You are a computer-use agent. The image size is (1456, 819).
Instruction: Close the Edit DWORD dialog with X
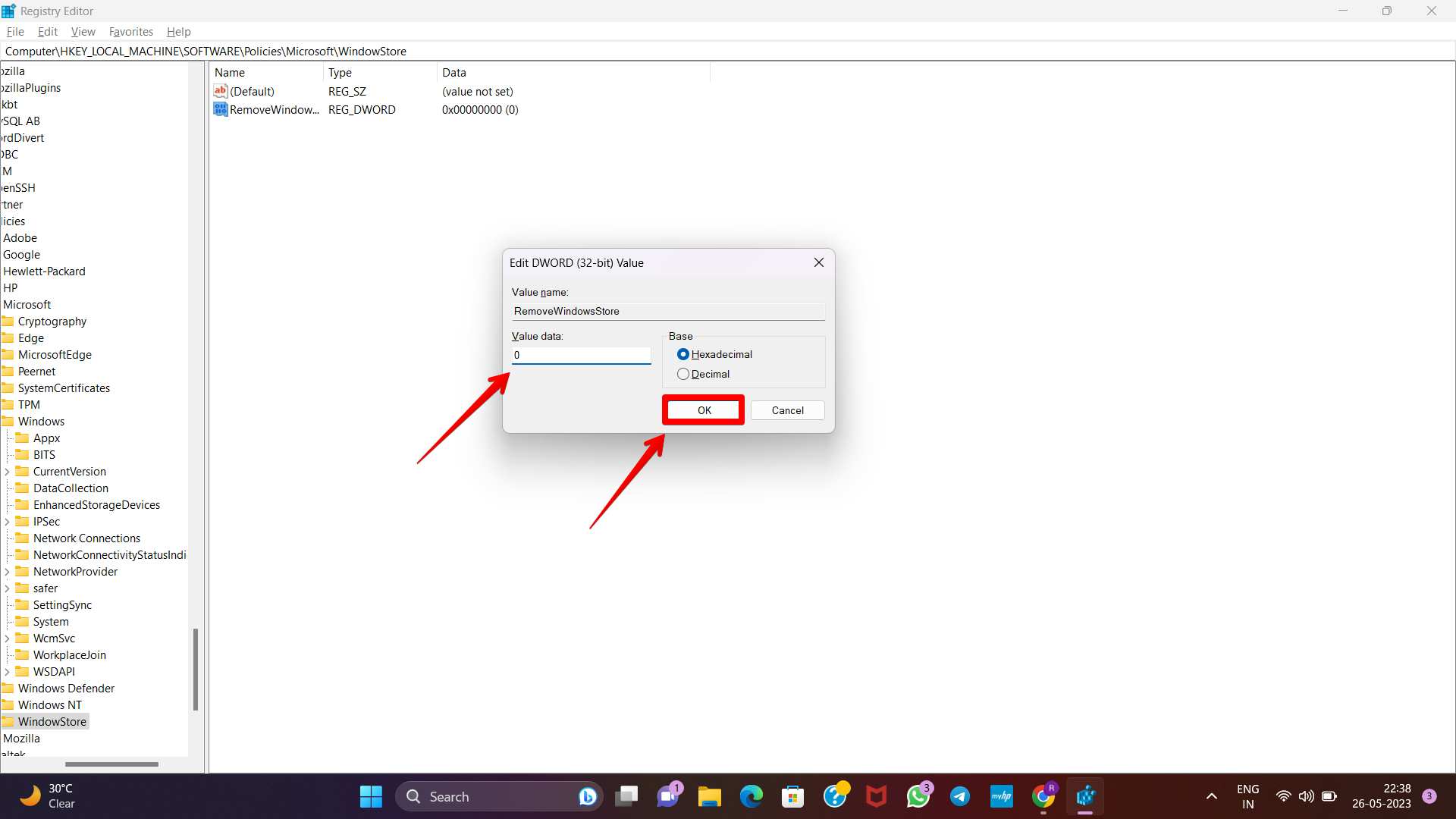tap(819, 262)
